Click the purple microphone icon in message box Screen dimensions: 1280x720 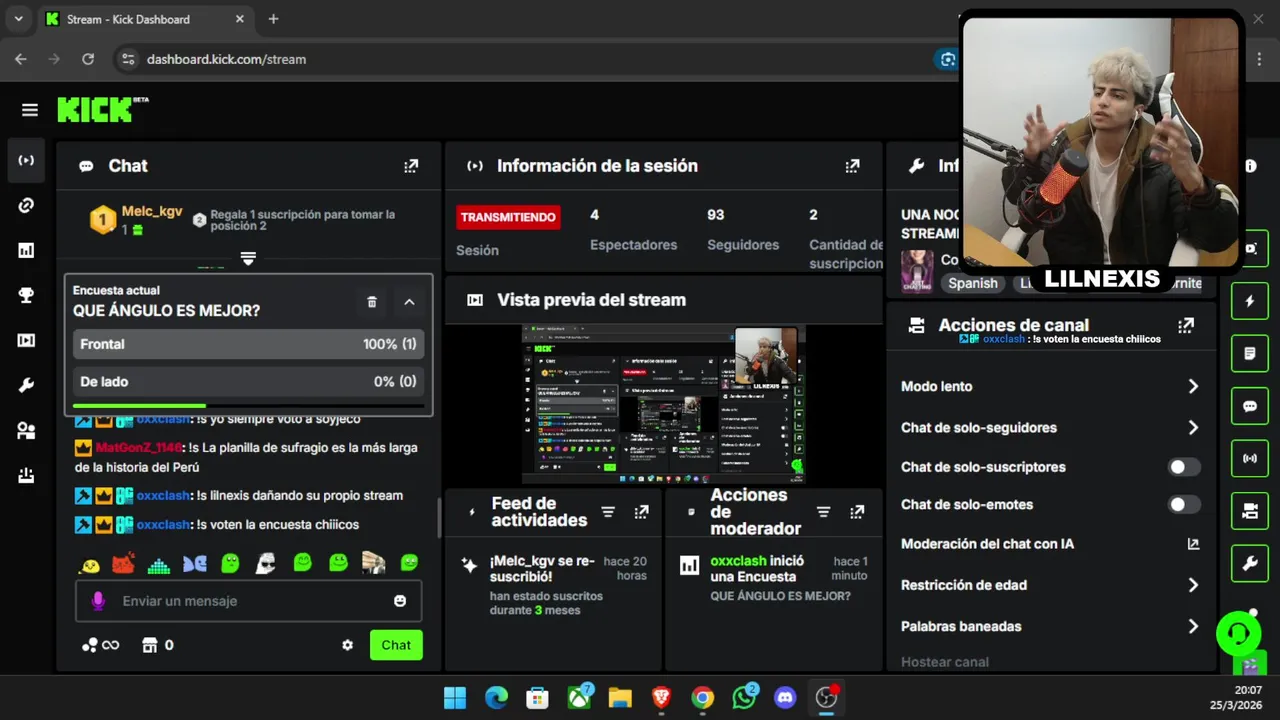point(98,601)
